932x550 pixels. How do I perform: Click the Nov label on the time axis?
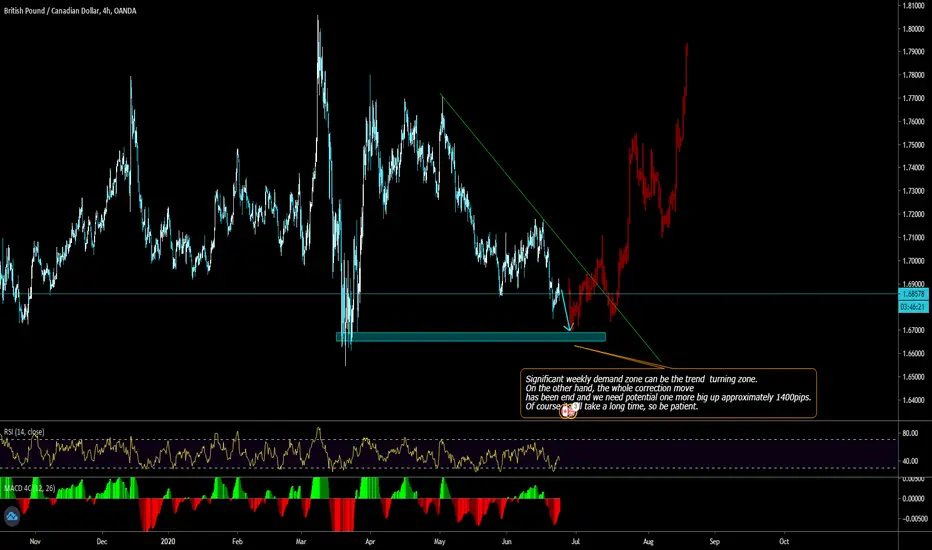pos(35,541)
